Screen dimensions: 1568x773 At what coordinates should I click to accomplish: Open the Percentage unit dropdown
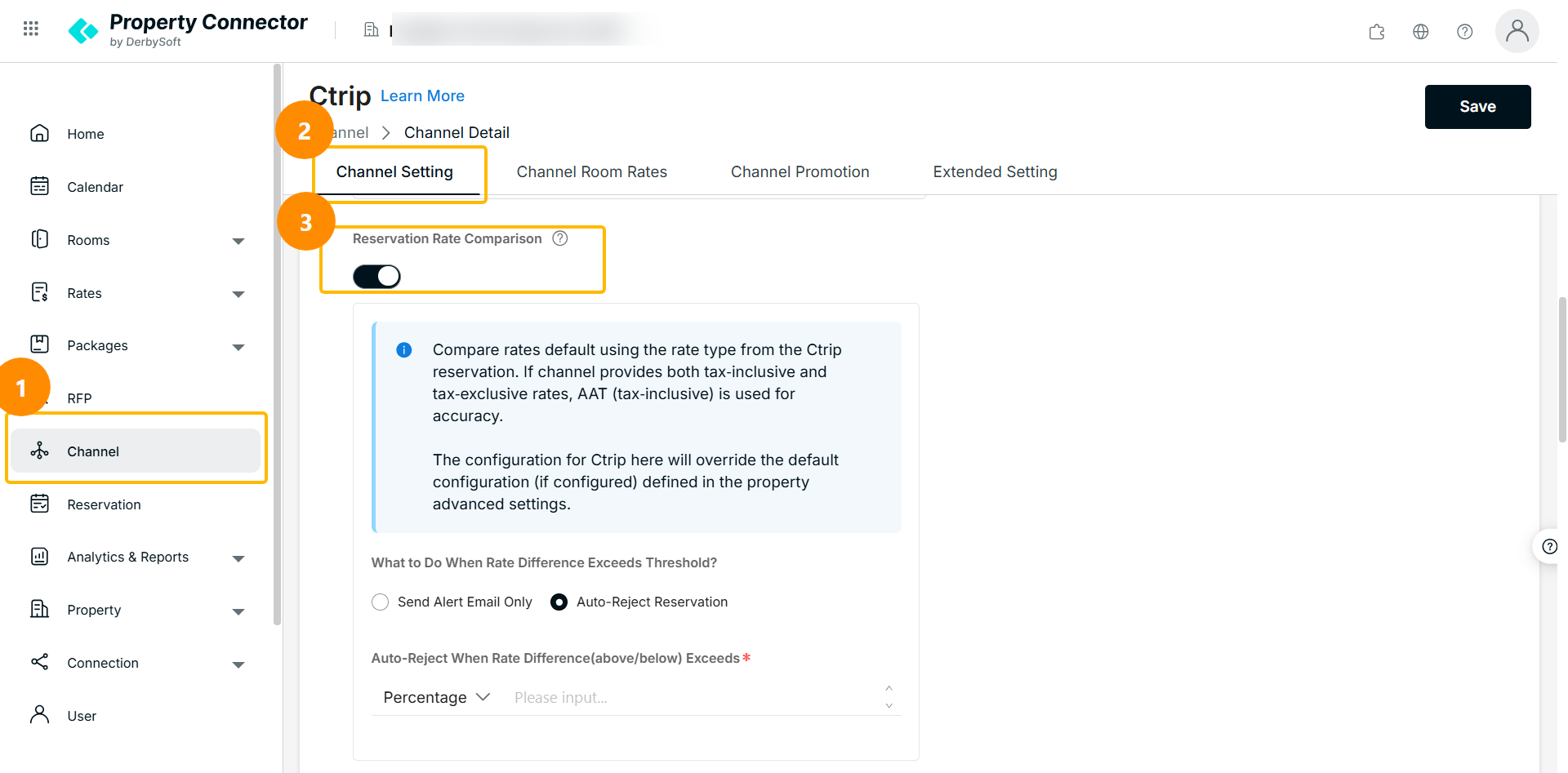(x=437, y=698)
